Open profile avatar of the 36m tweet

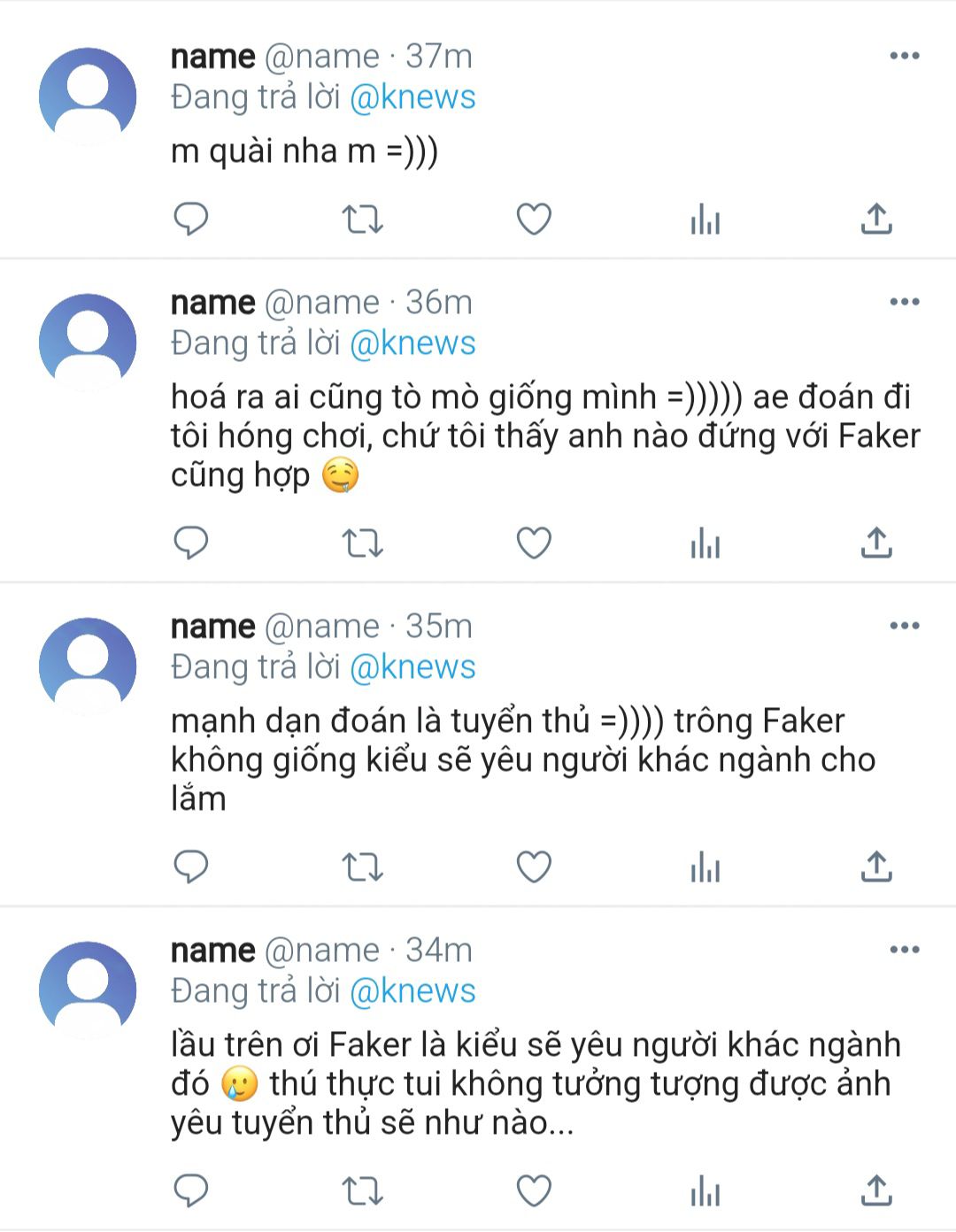tap(88, 343)
